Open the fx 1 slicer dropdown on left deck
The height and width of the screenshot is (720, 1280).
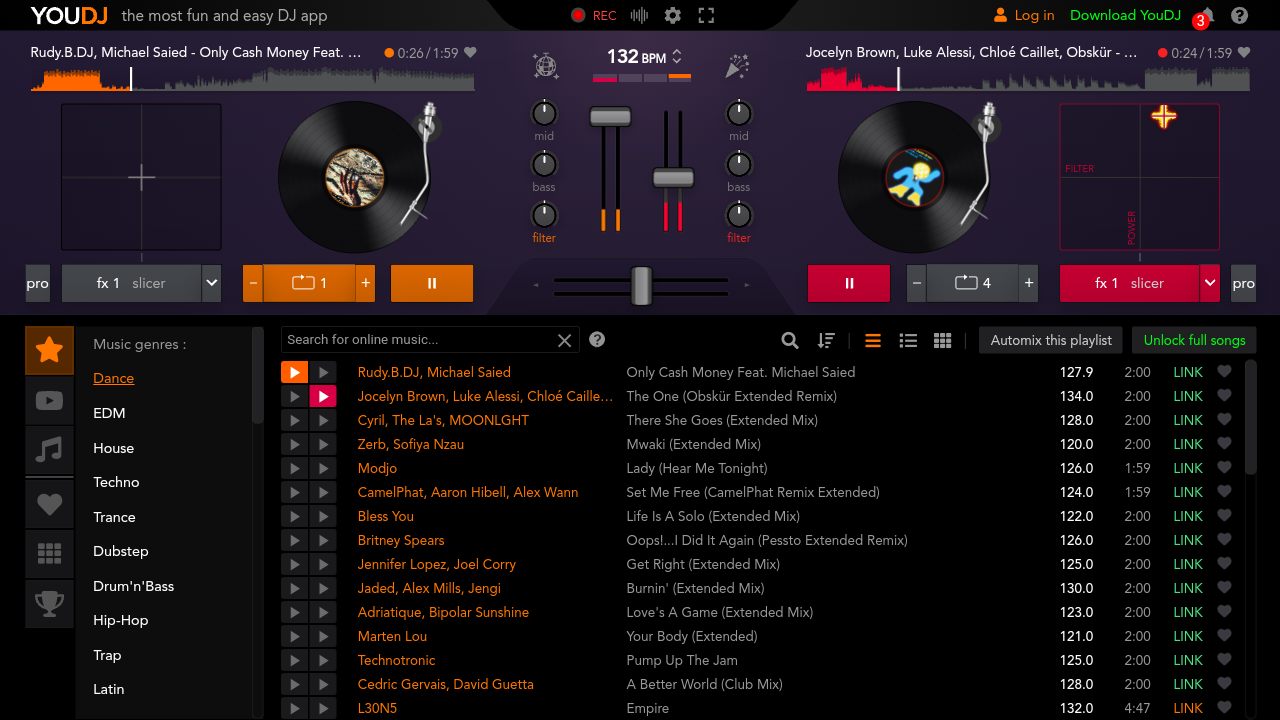(141, 283)
